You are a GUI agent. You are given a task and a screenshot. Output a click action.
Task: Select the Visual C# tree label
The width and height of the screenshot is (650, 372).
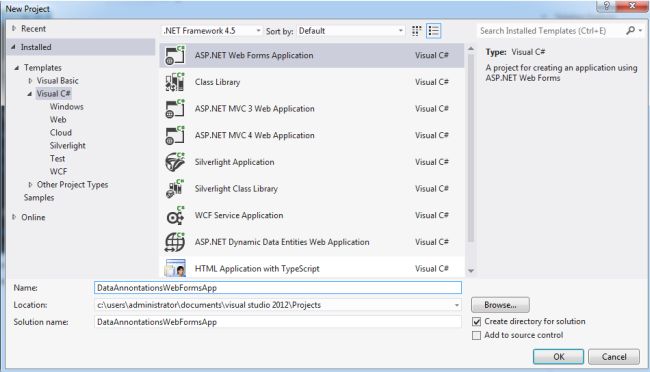pyautogui.click(x=53, y=94)
